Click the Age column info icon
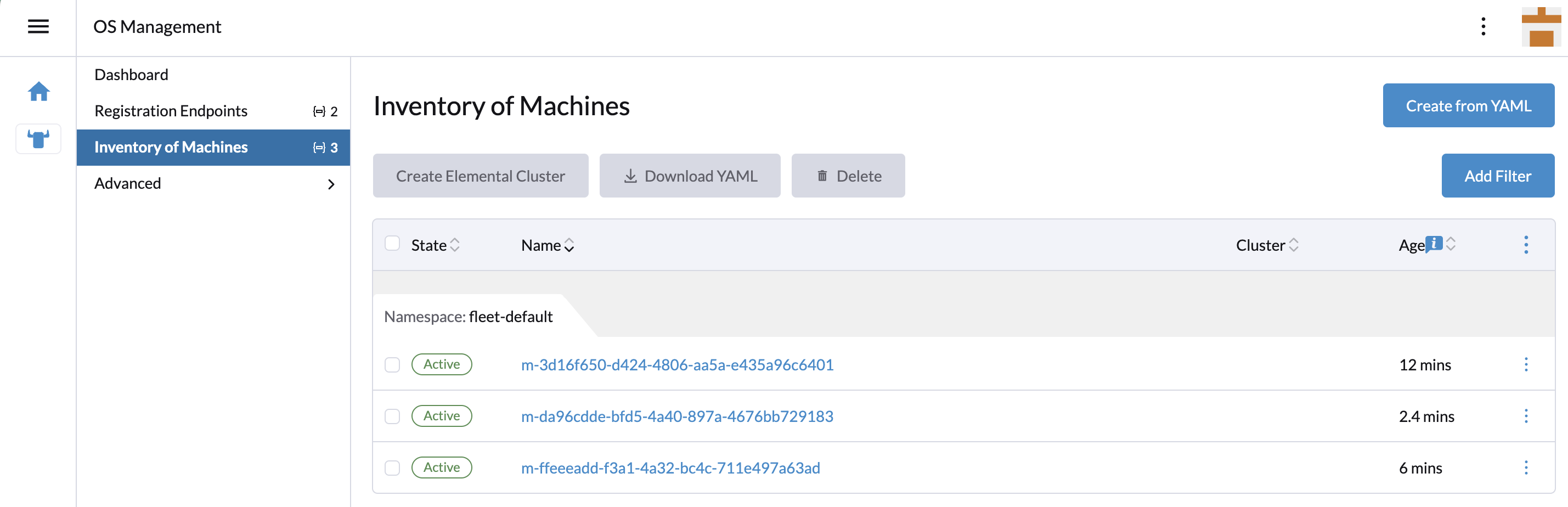Image resolution: width=1568 pixels, height=507 pixels. [x=1434, y=244]
